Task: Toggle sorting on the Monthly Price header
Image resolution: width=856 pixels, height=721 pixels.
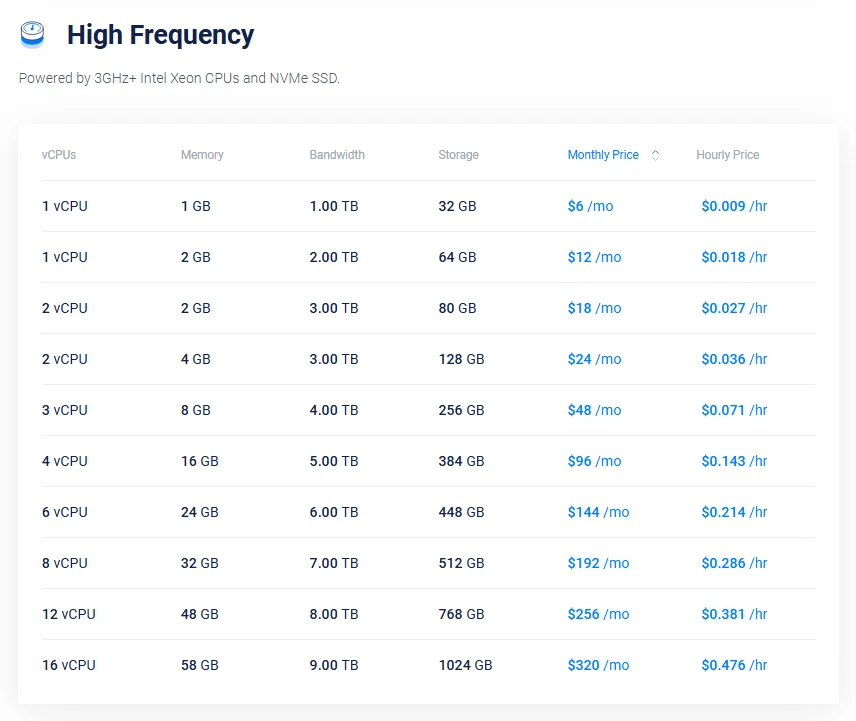Action: pos(603,154)
